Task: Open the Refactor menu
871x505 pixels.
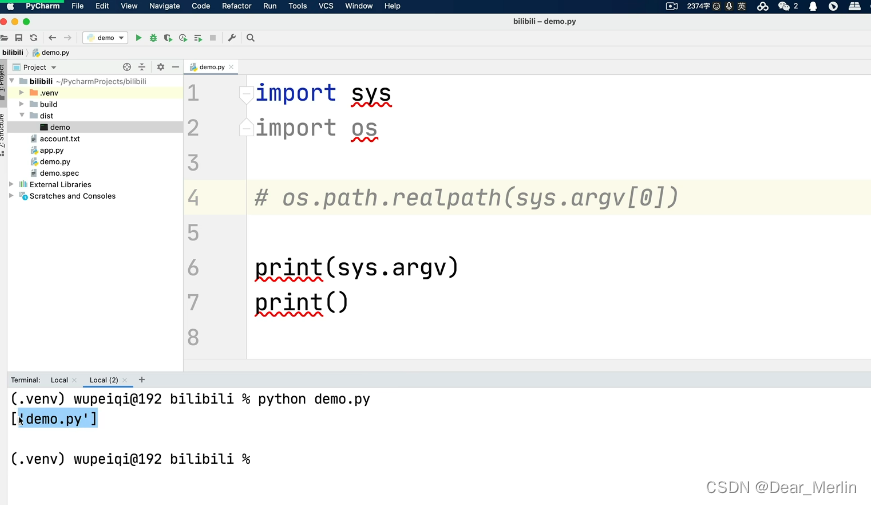Action: pos(237,6)
